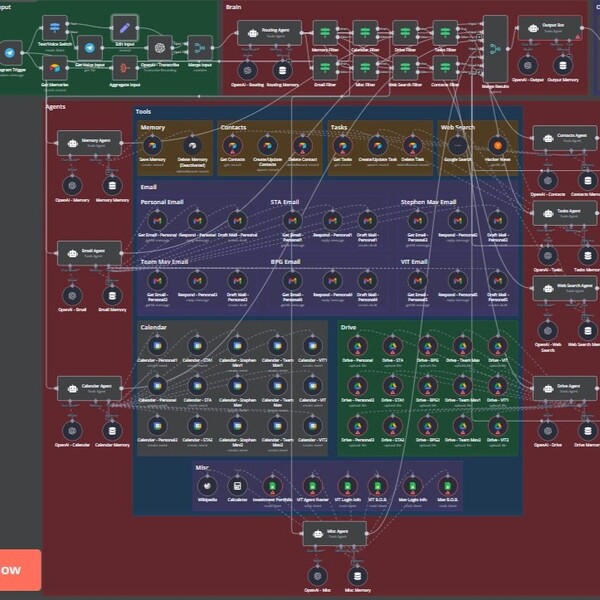Click the Delete Contact node

click(x=303, y=146)
